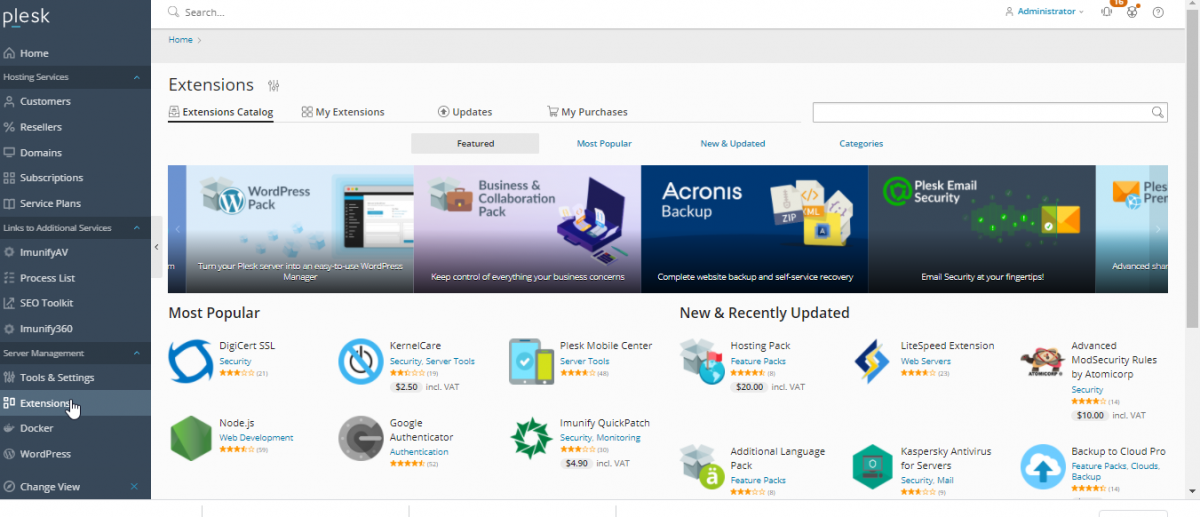Open the Plesk Mobile Center icon

coord(531,361)
